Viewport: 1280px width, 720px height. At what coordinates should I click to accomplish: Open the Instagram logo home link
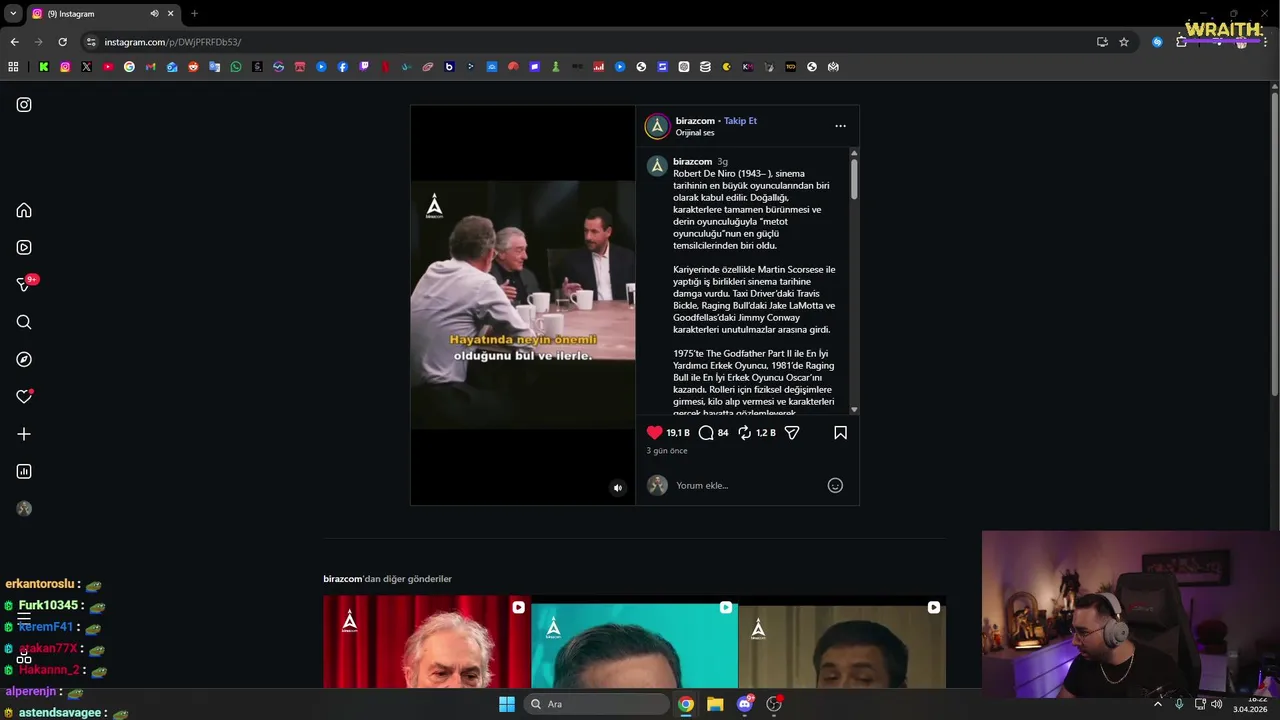[x=24, y=105]
